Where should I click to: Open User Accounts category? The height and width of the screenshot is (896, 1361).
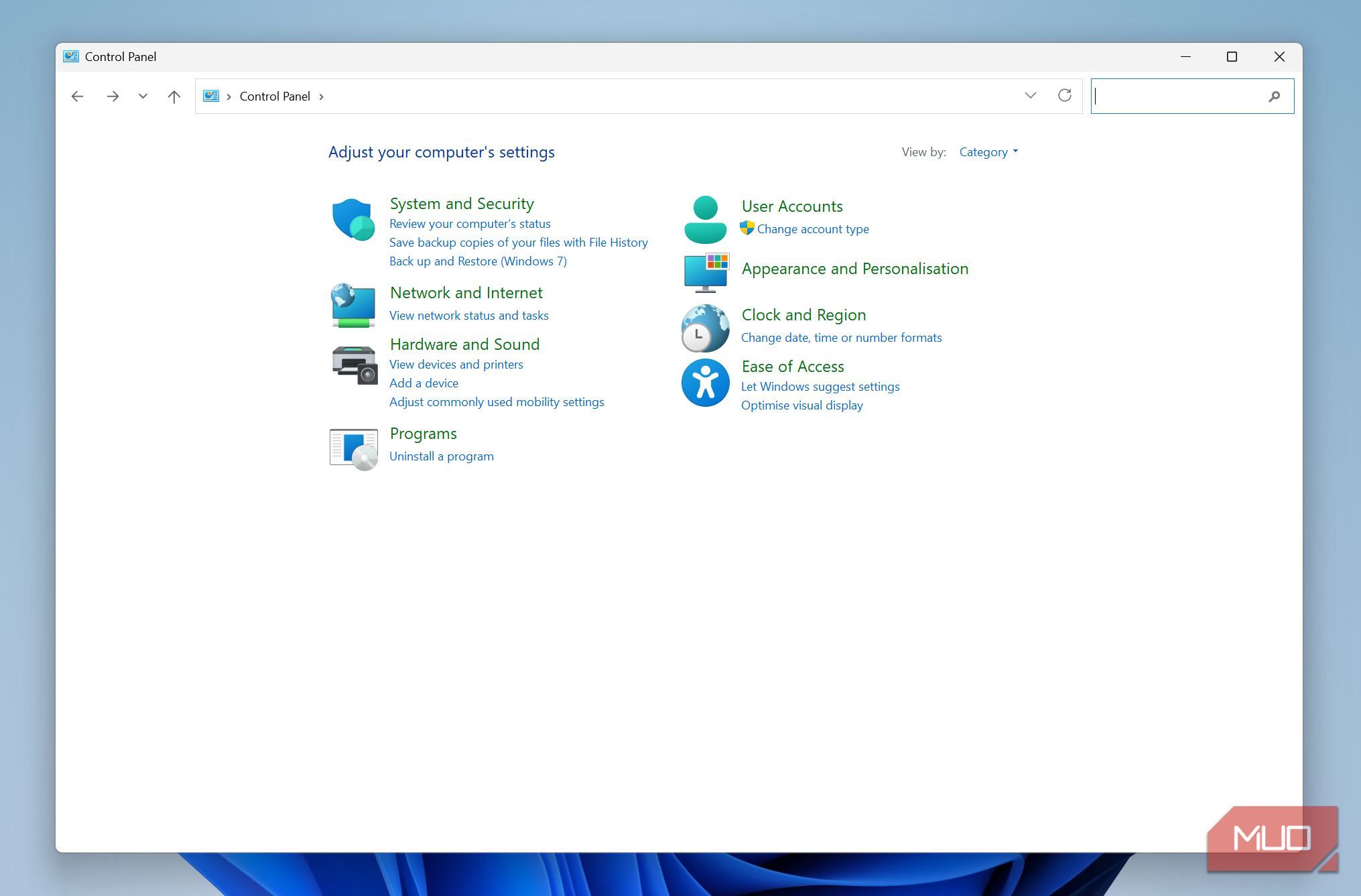click(792, 206)
